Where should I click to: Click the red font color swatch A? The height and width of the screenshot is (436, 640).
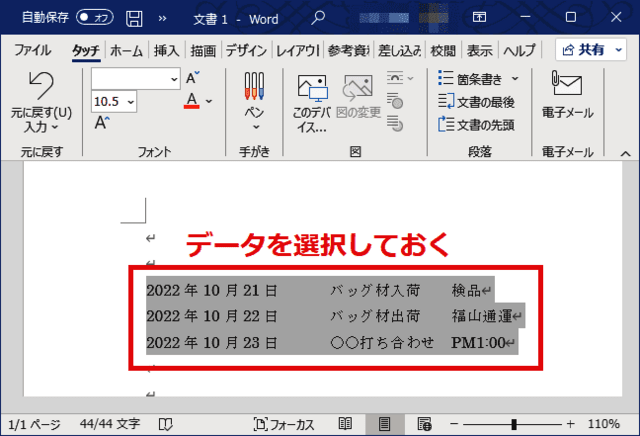tap(191, 100)
